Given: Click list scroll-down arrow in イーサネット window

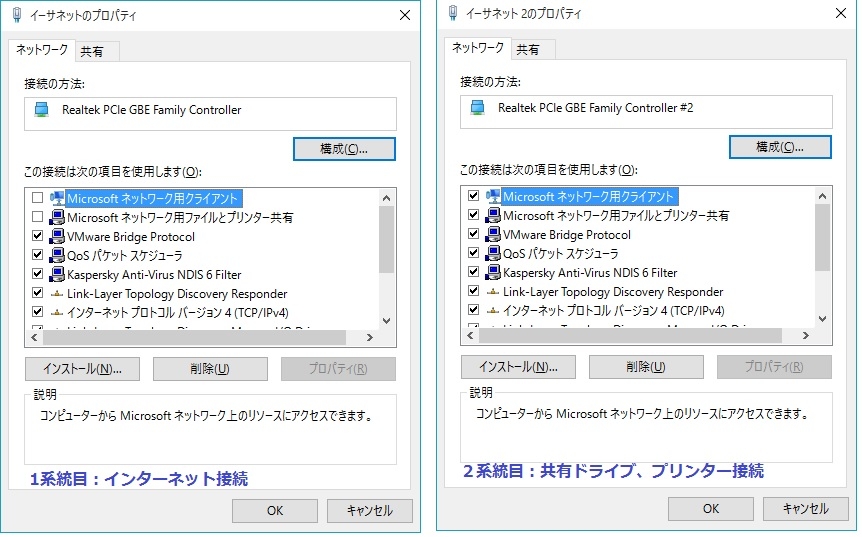Looking at the screenshot, I should 386,321.
